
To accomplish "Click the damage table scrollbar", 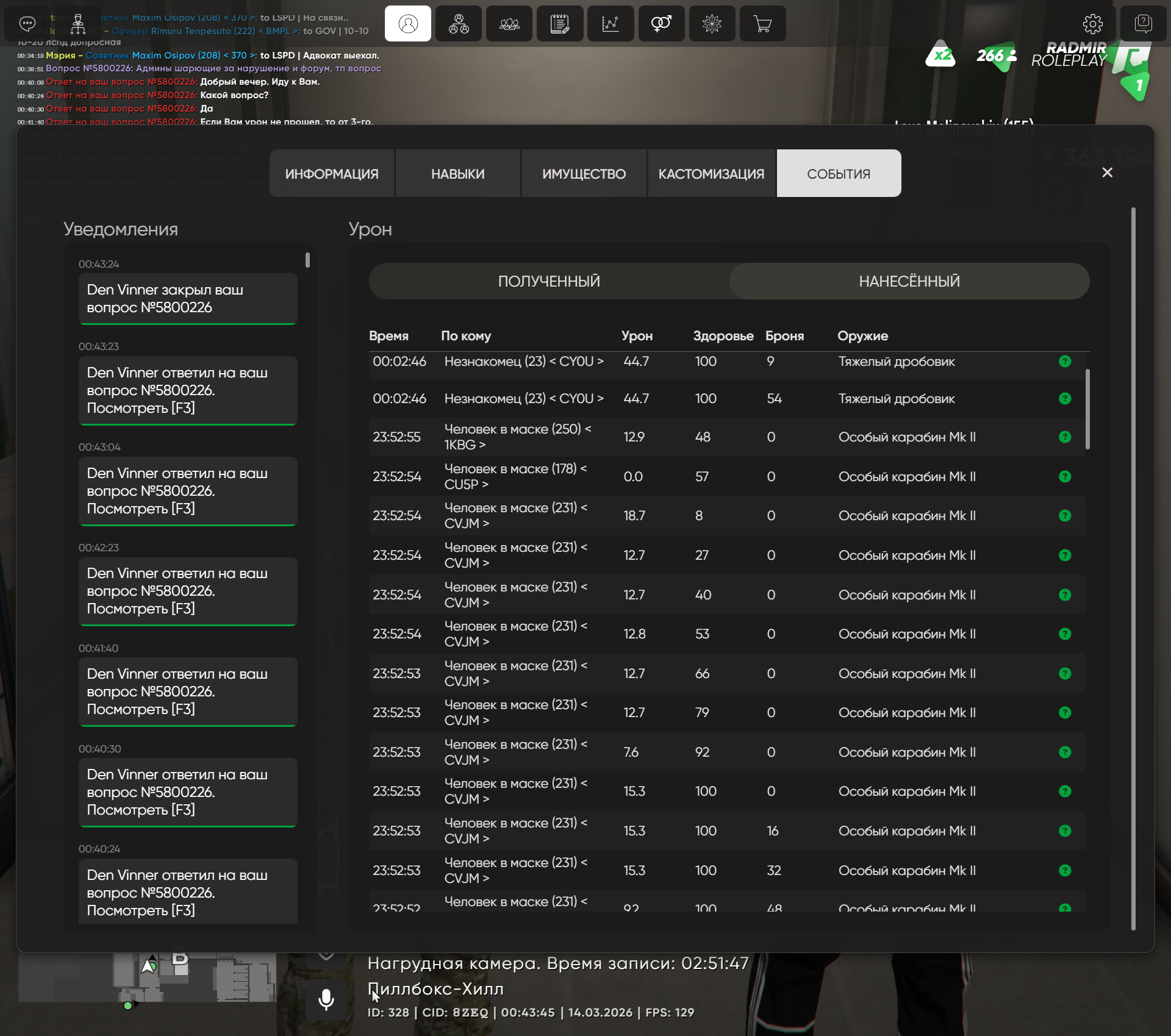I will 1087,409.
